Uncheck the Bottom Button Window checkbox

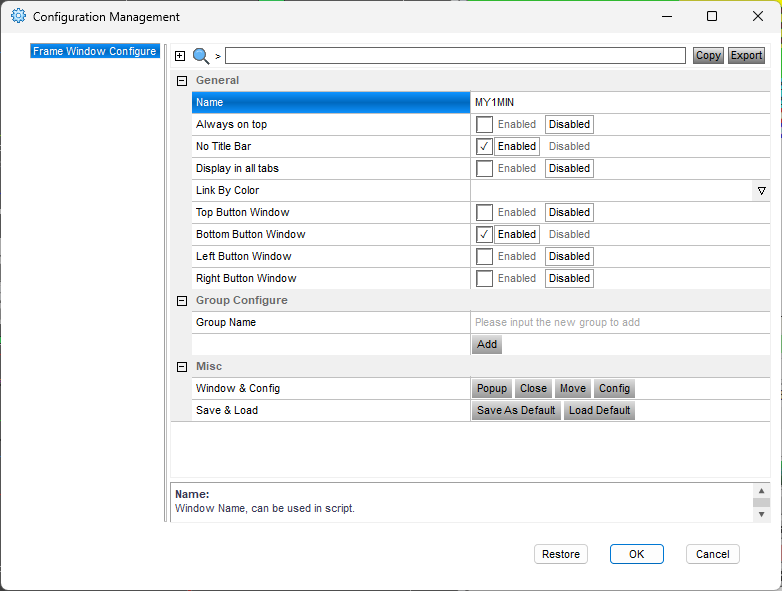[484, 235]
